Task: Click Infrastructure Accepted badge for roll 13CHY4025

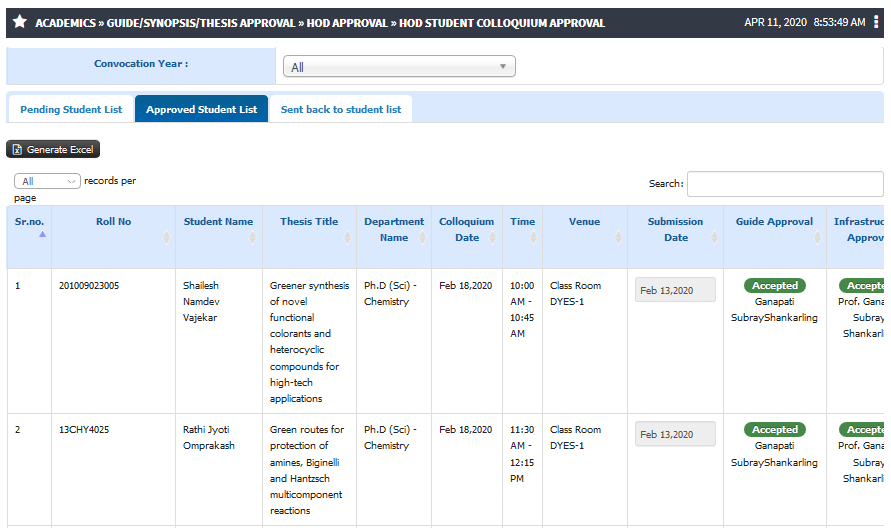Action: [x=861, y=430]
